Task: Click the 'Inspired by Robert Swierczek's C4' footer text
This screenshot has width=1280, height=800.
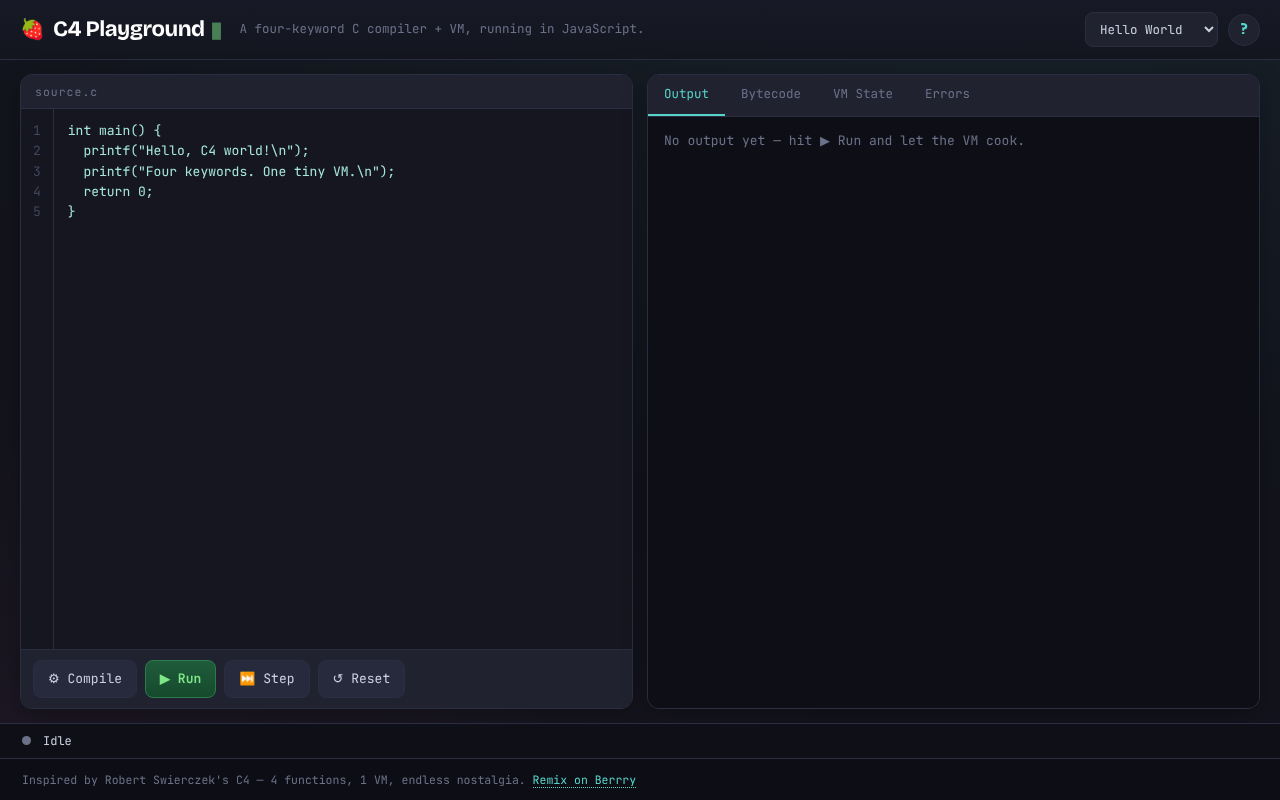Action: coord(273,780)
